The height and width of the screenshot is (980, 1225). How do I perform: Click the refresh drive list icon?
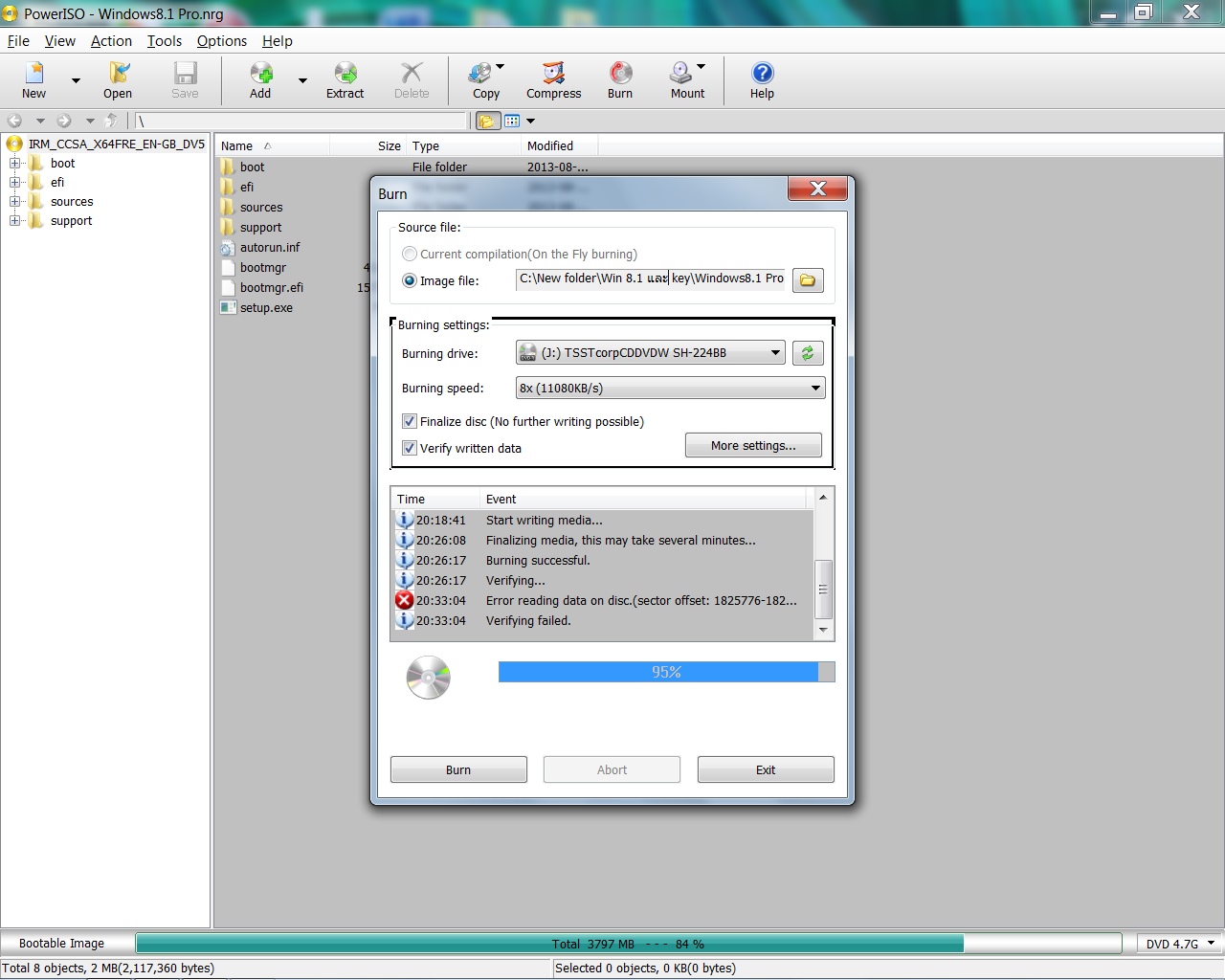(x=808, y=353)
